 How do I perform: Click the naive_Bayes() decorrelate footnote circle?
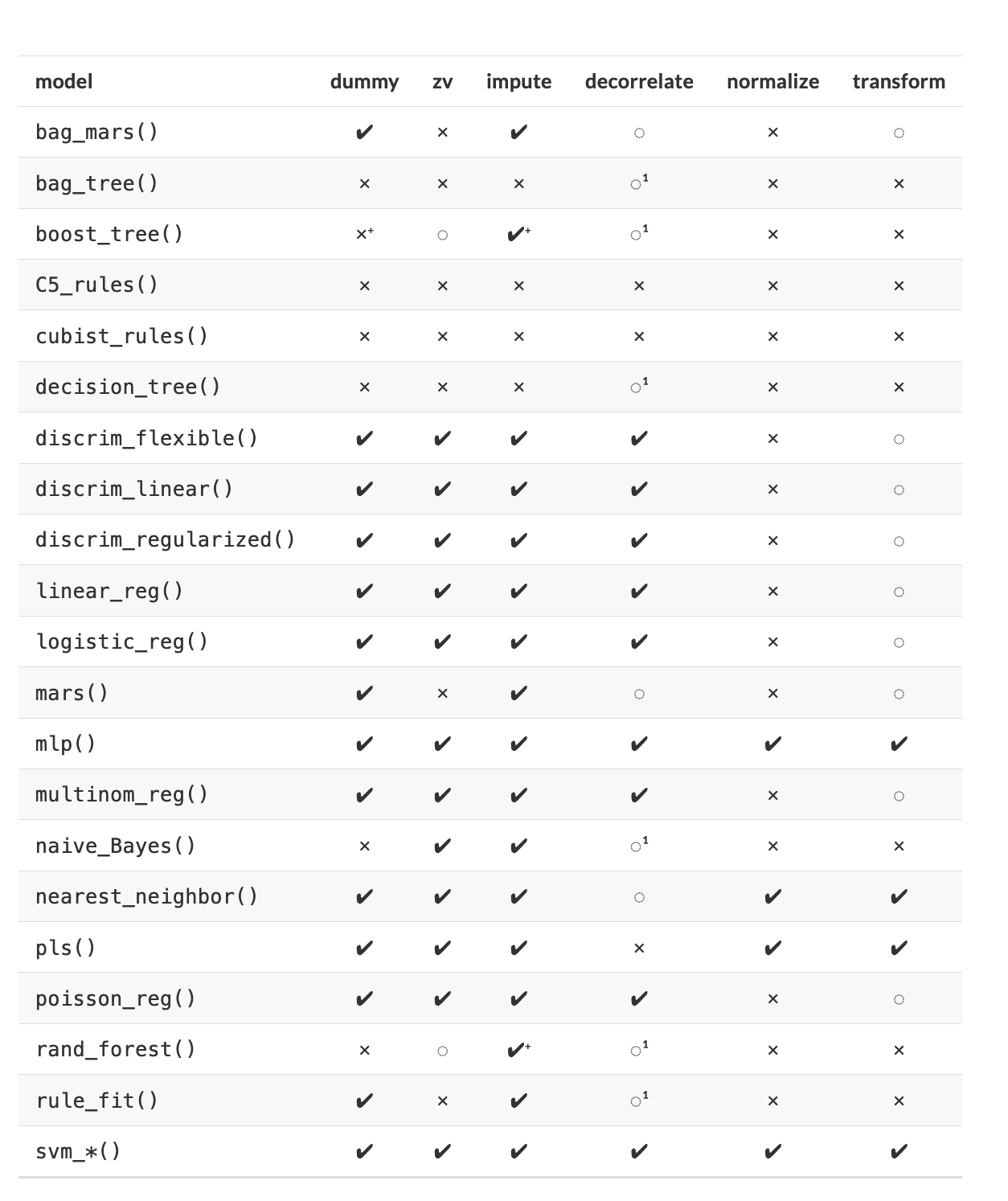(x=639, y=845)
